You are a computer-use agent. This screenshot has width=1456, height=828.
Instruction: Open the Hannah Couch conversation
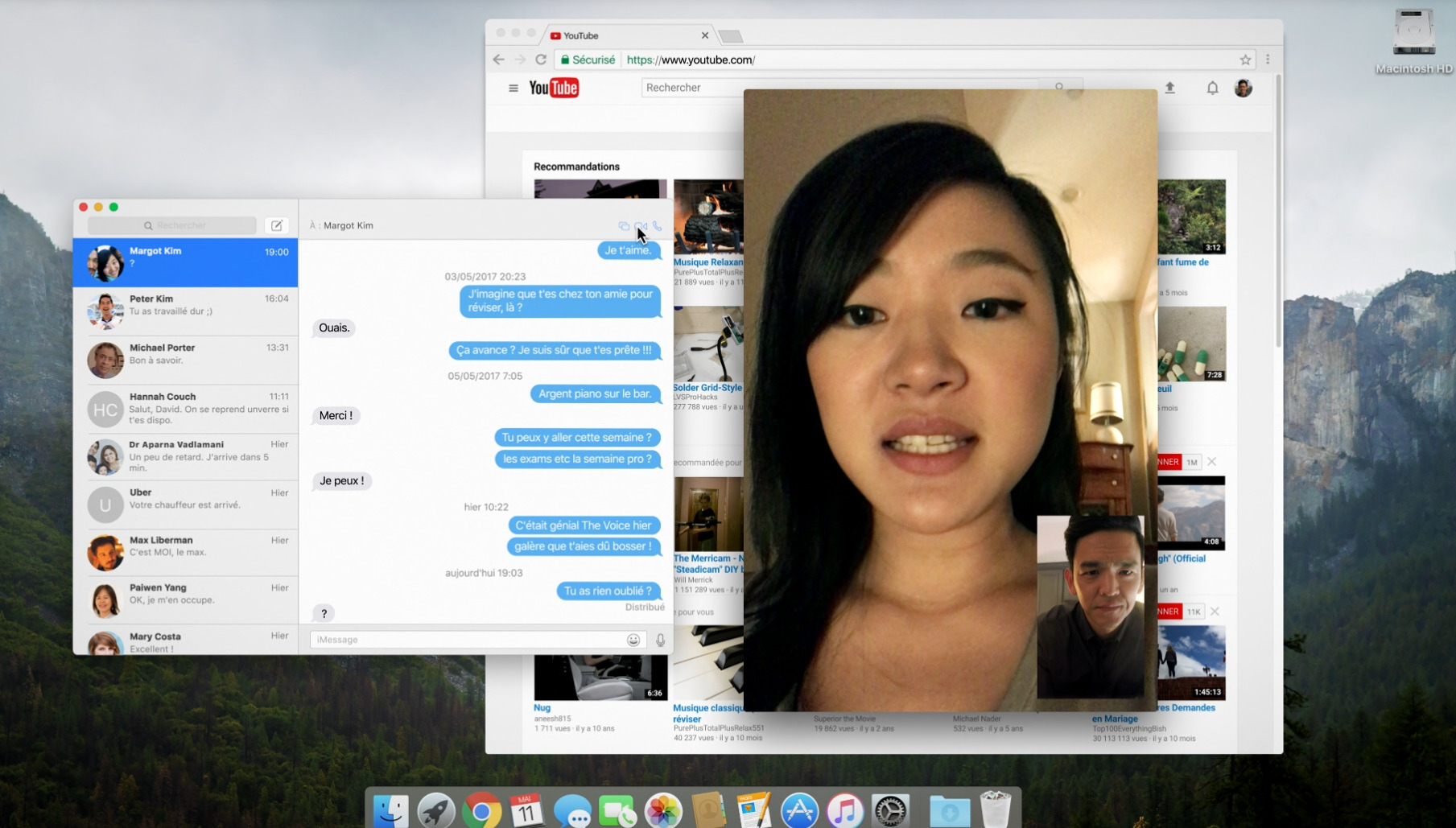(185, 409)
